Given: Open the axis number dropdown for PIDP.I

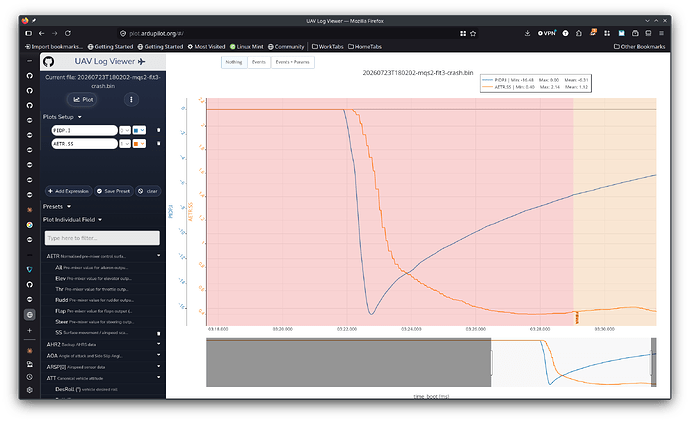Looking at the screenshot, I should [125, 130].
